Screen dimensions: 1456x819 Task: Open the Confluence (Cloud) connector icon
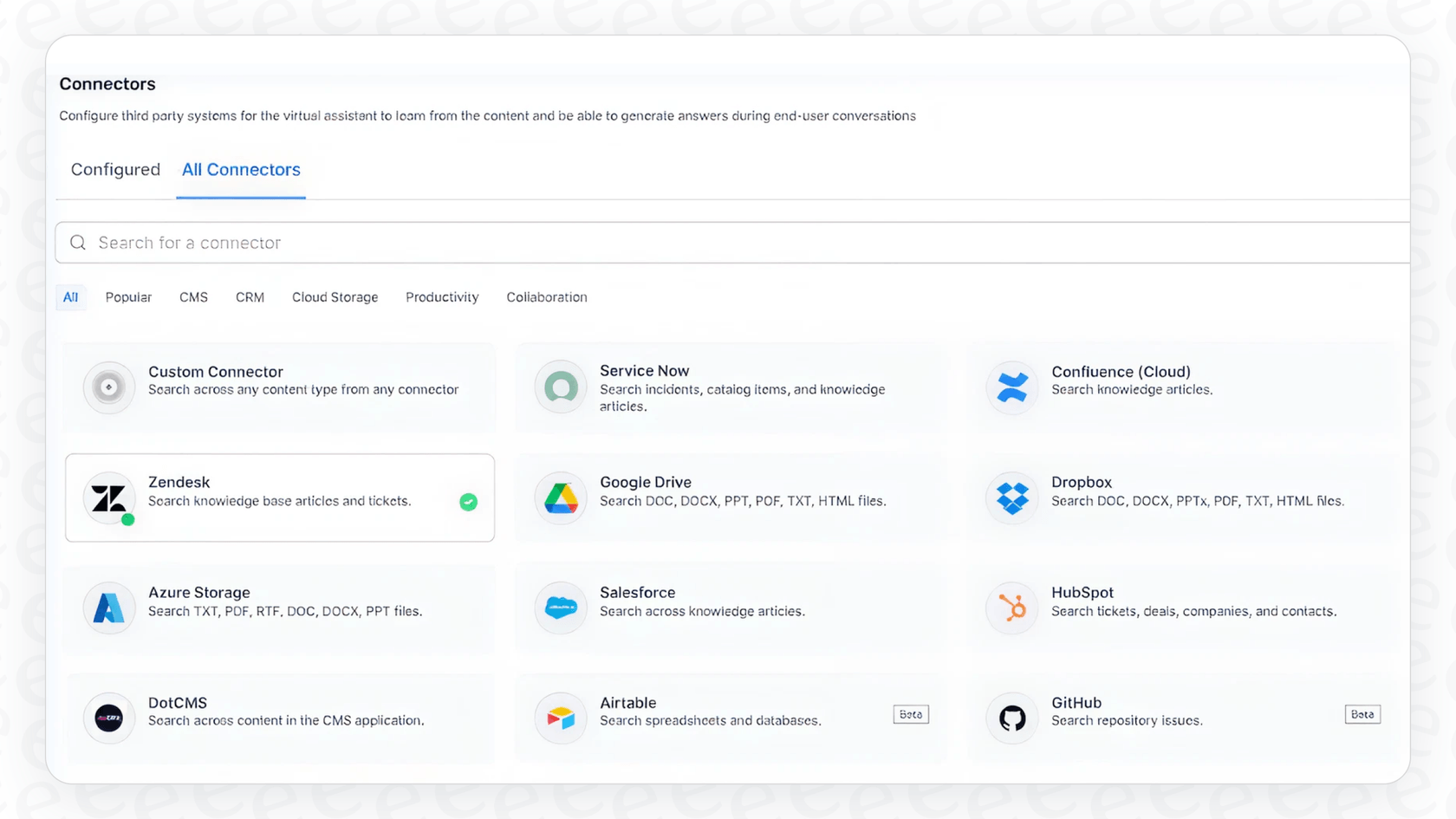click(1011, 387)
